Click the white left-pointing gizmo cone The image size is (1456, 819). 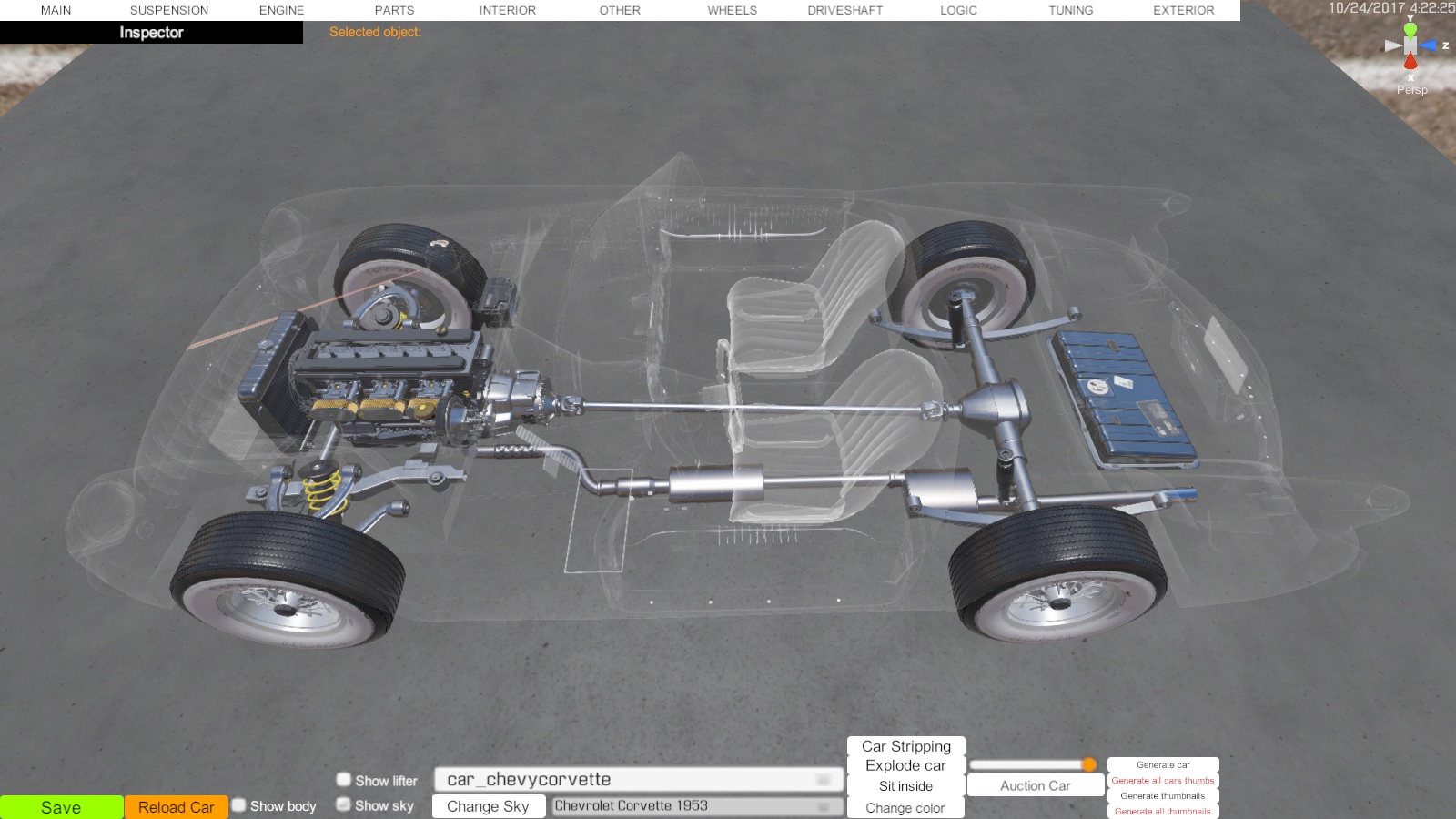coord(1392,45)
